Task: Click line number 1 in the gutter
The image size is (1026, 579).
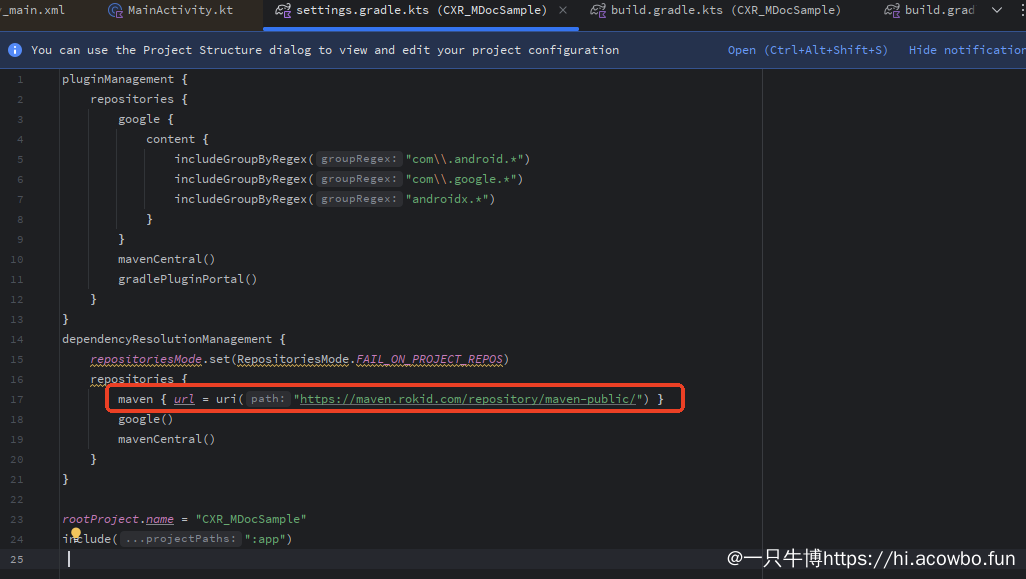Action: click(x=20, y=80)
